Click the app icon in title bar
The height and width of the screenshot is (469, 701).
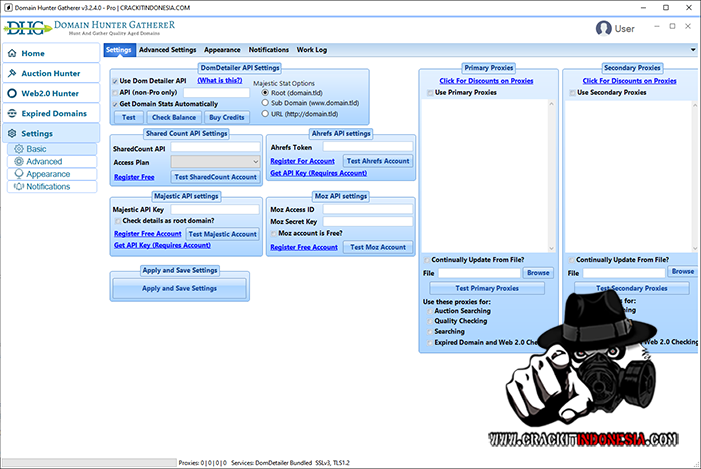click(x=8, y=8)
